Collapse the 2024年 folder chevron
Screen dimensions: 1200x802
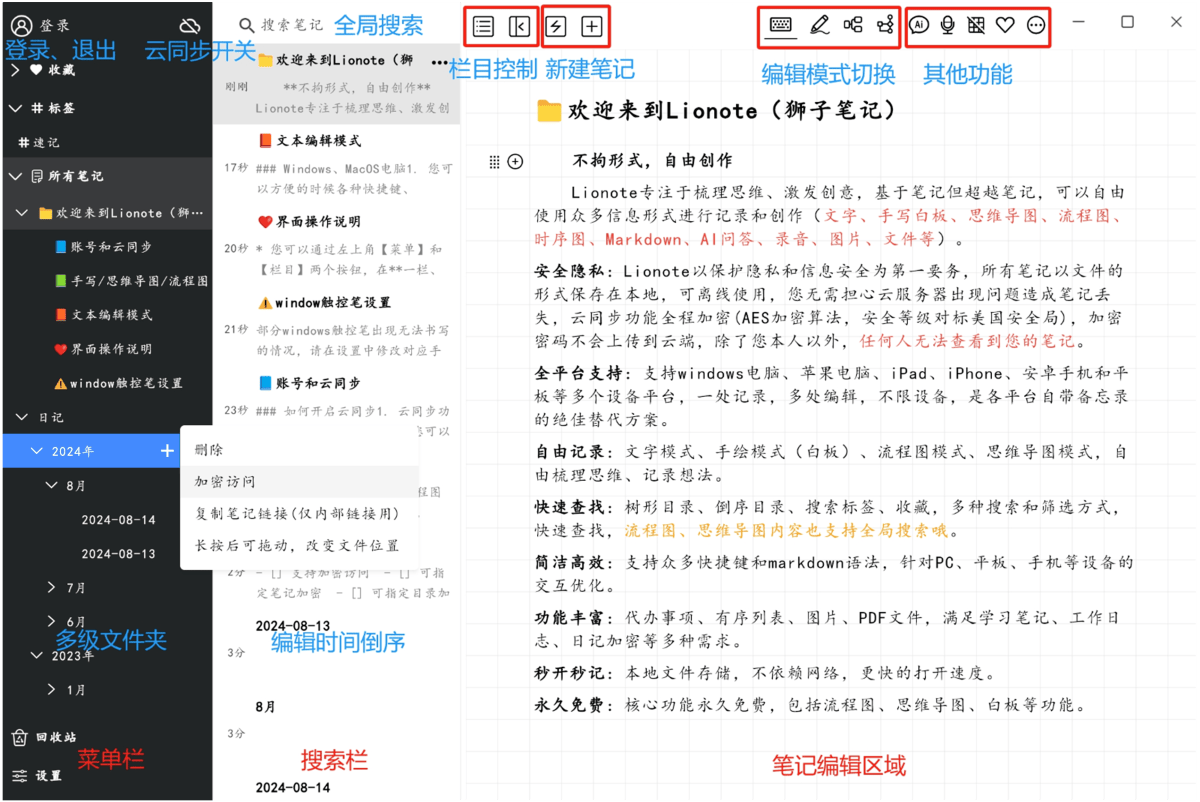click(x=38, y=451)
